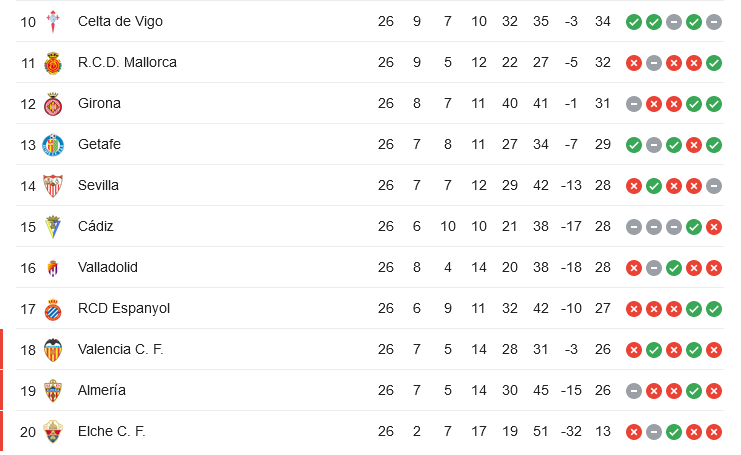Viewport: 741px width, 455px height.
Task: Open the Valladolid team link
Action: tap(108, 267)
